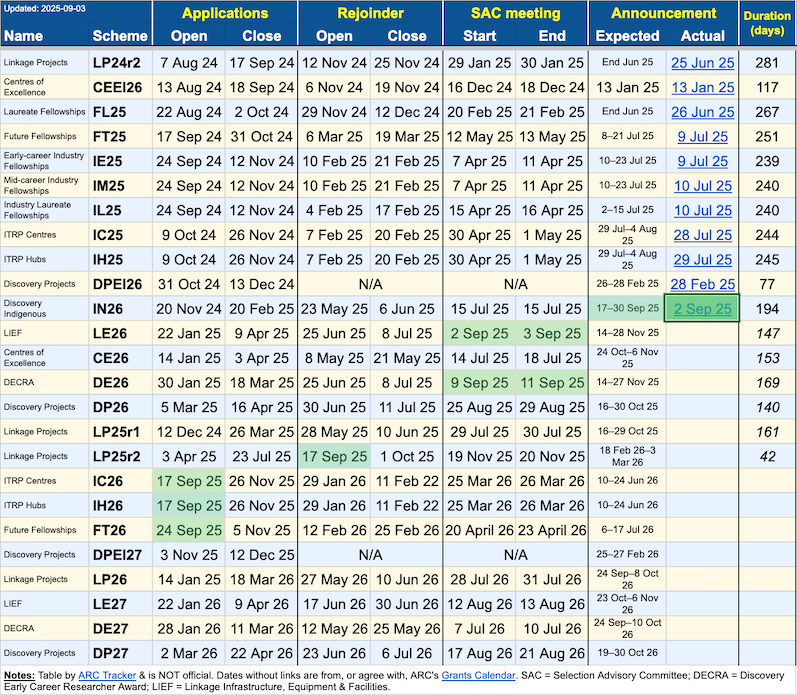
Task: Open the 9 Jul 25 link in IE25 row
Action: (702, 161)
